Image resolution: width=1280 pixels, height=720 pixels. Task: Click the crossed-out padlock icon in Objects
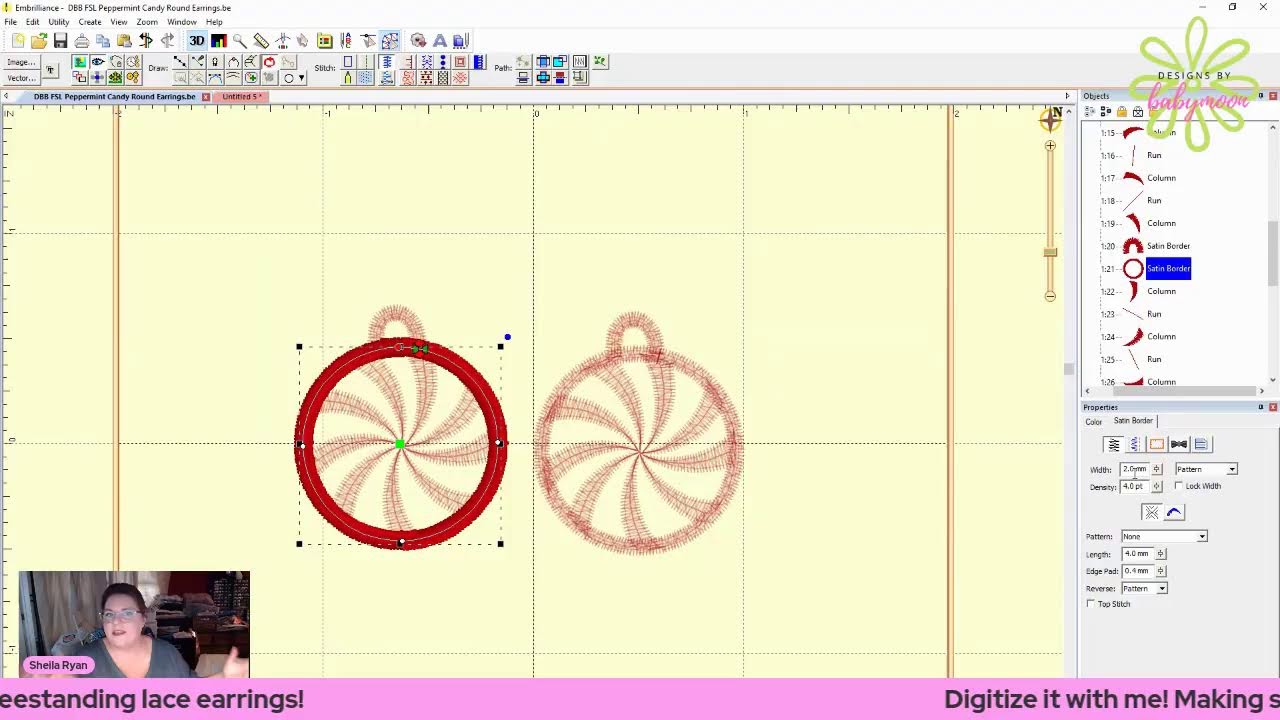(1138, 111)
